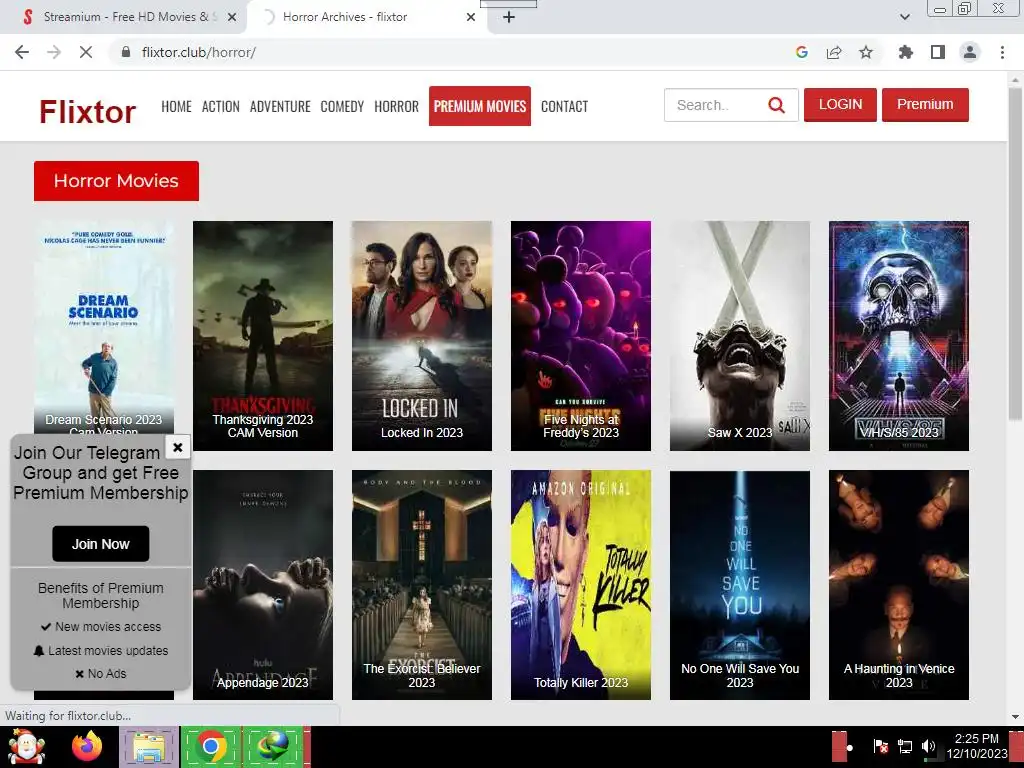
Task: Open Thanksgiving 2023 CAM Version poster
Action: point(263,336)
